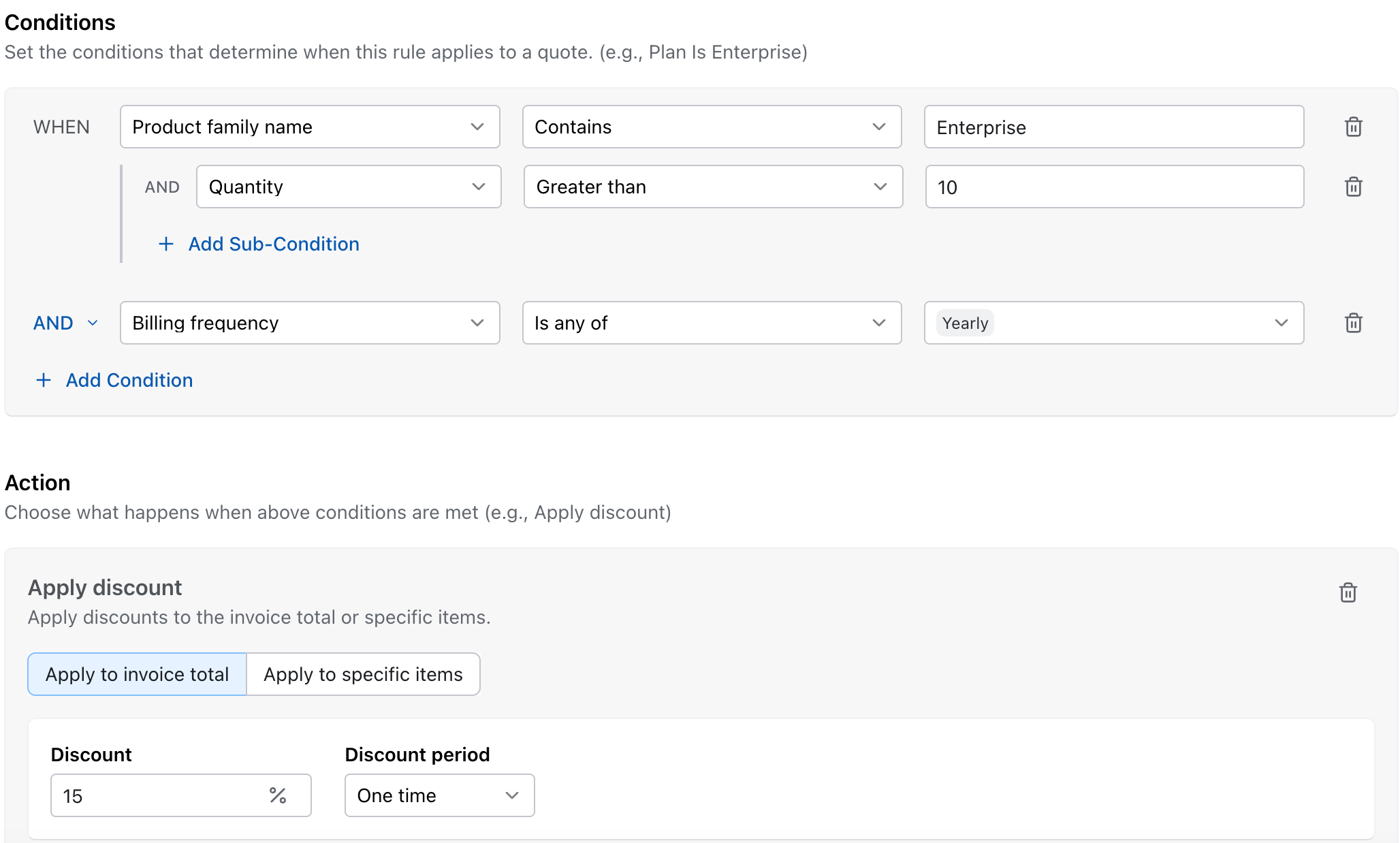1400x843 pixels.
Task: Open the Discount period One time dropdown
Action: 439,795
